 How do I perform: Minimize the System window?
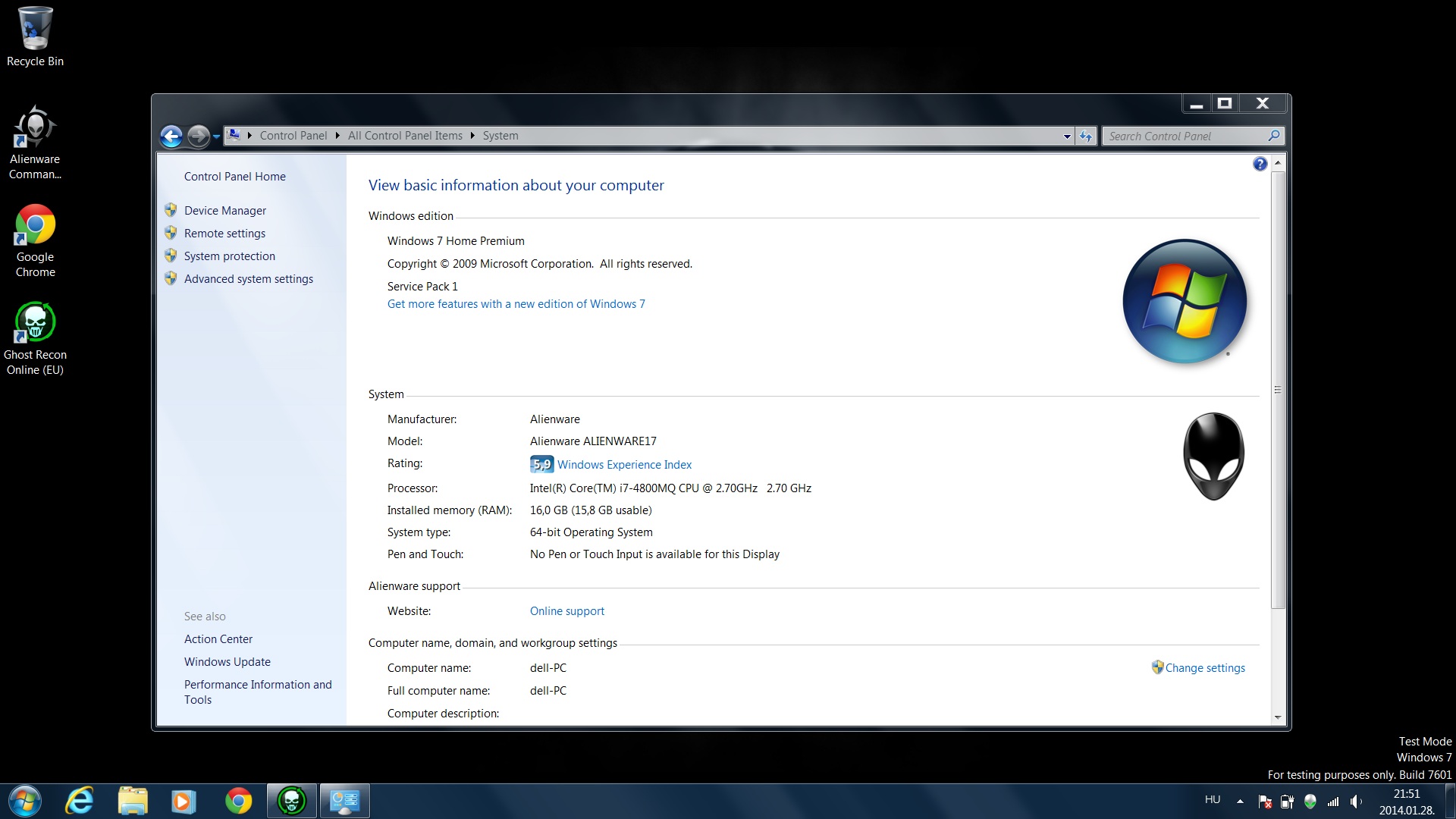1197,103
